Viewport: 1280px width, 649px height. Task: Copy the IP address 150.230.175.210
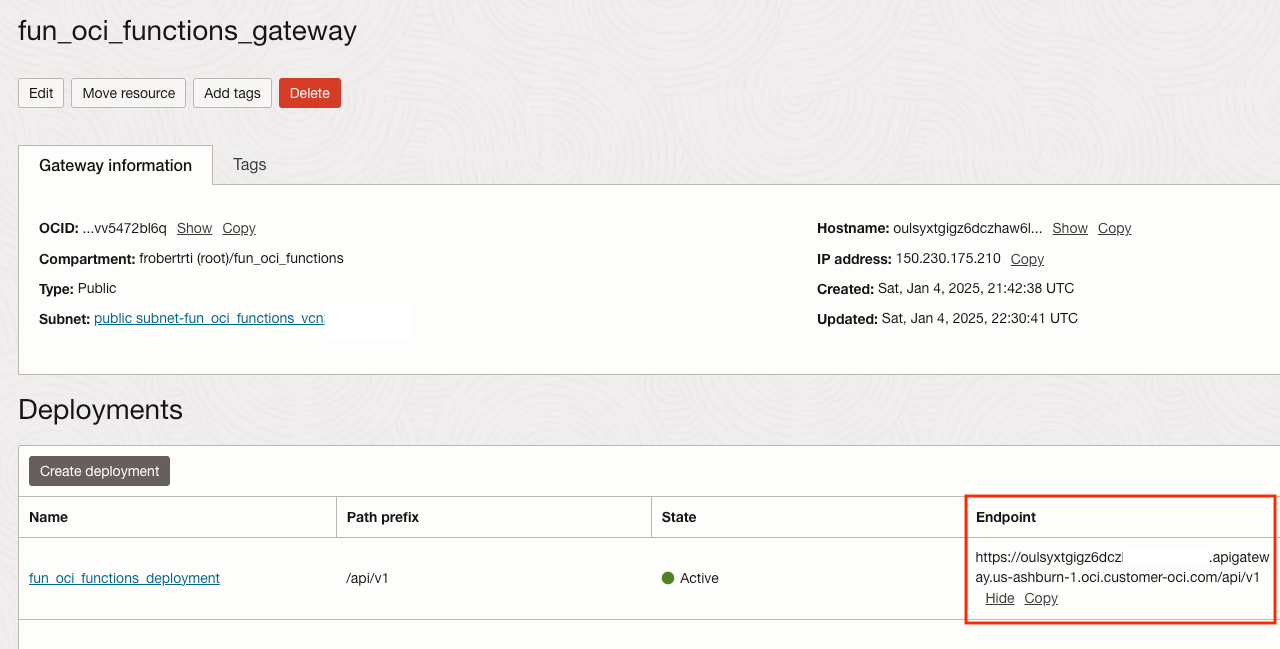click(x=1027, y=259)
